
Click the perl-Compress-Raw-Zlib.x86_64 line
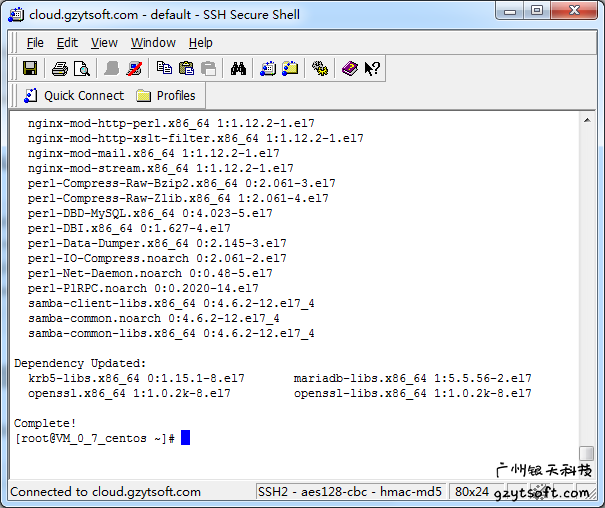coord(178,198)
